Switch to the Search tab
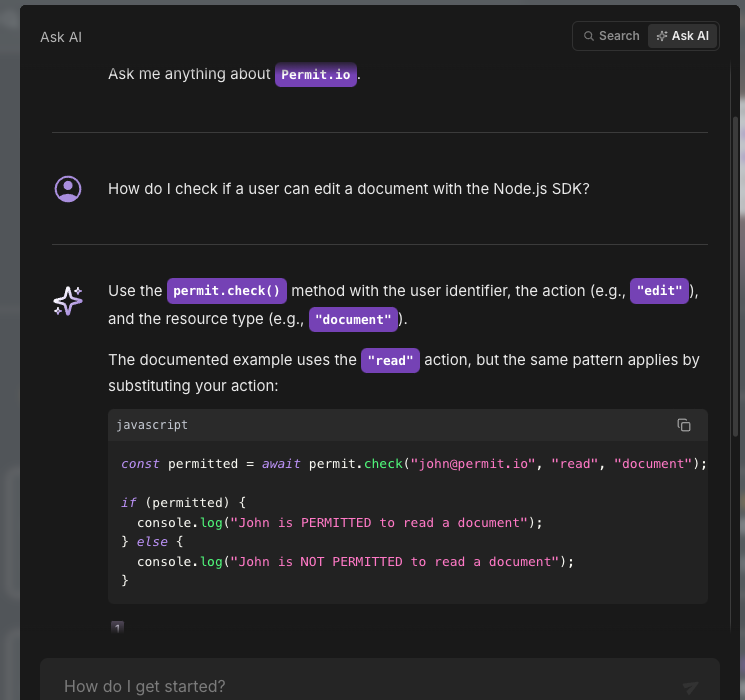Viewport: 745px width, 700px height. pos(611,36)
